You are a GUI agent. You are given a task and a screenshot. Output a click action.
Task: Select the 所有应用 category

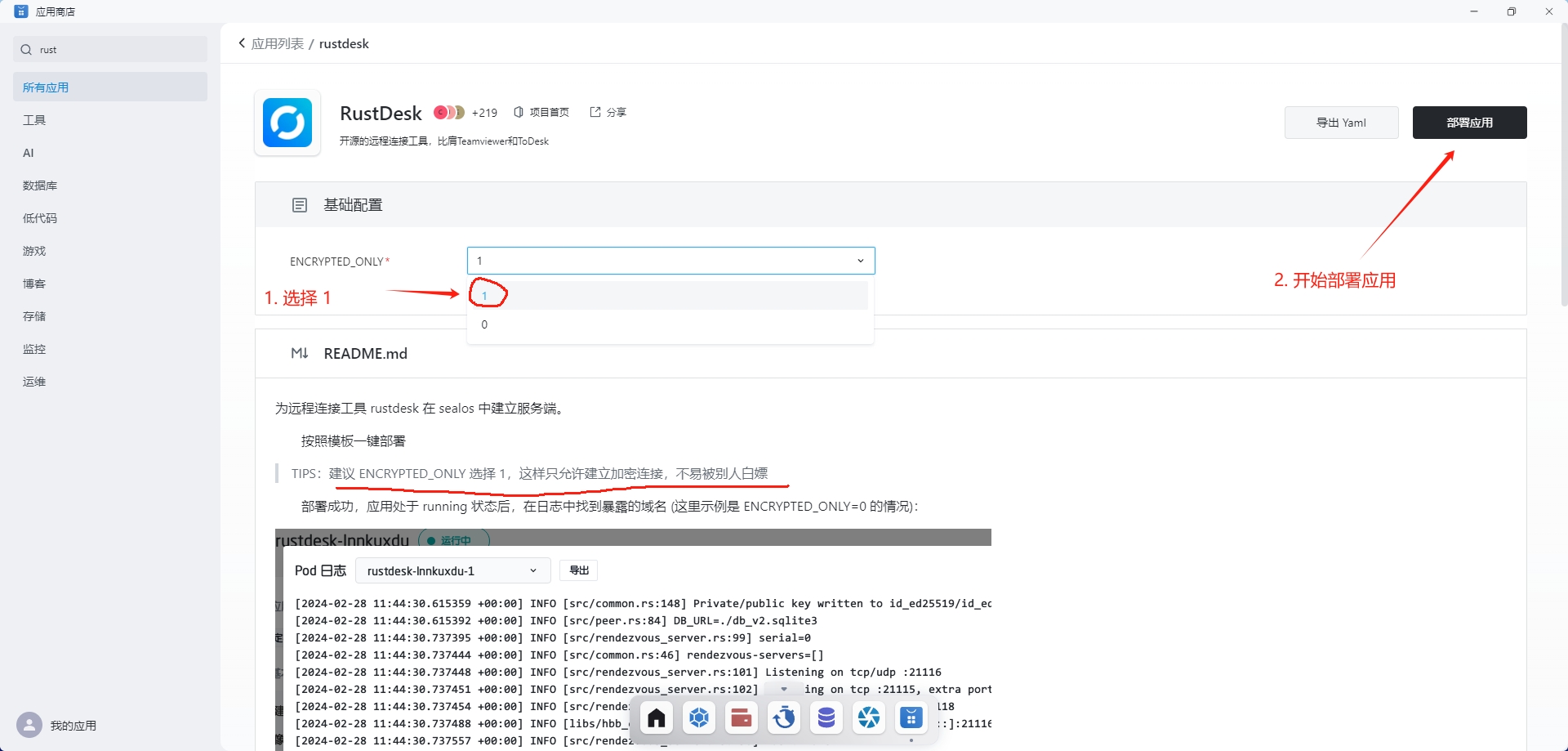pyautogui.click(x=110, y=87)
